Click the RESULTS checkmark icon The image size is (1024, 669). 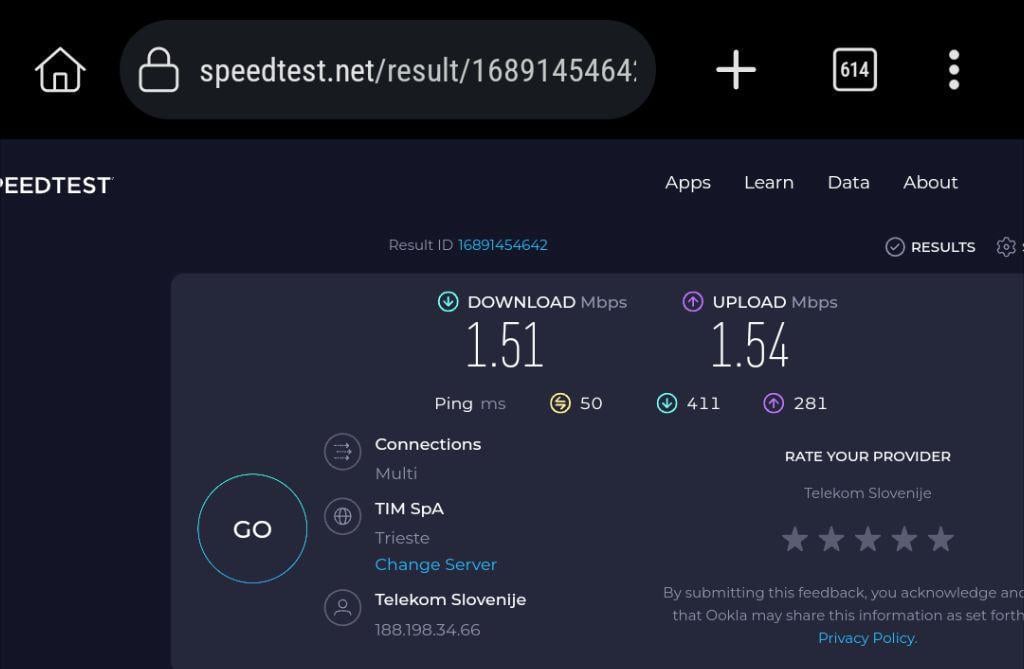coord(895,247)
